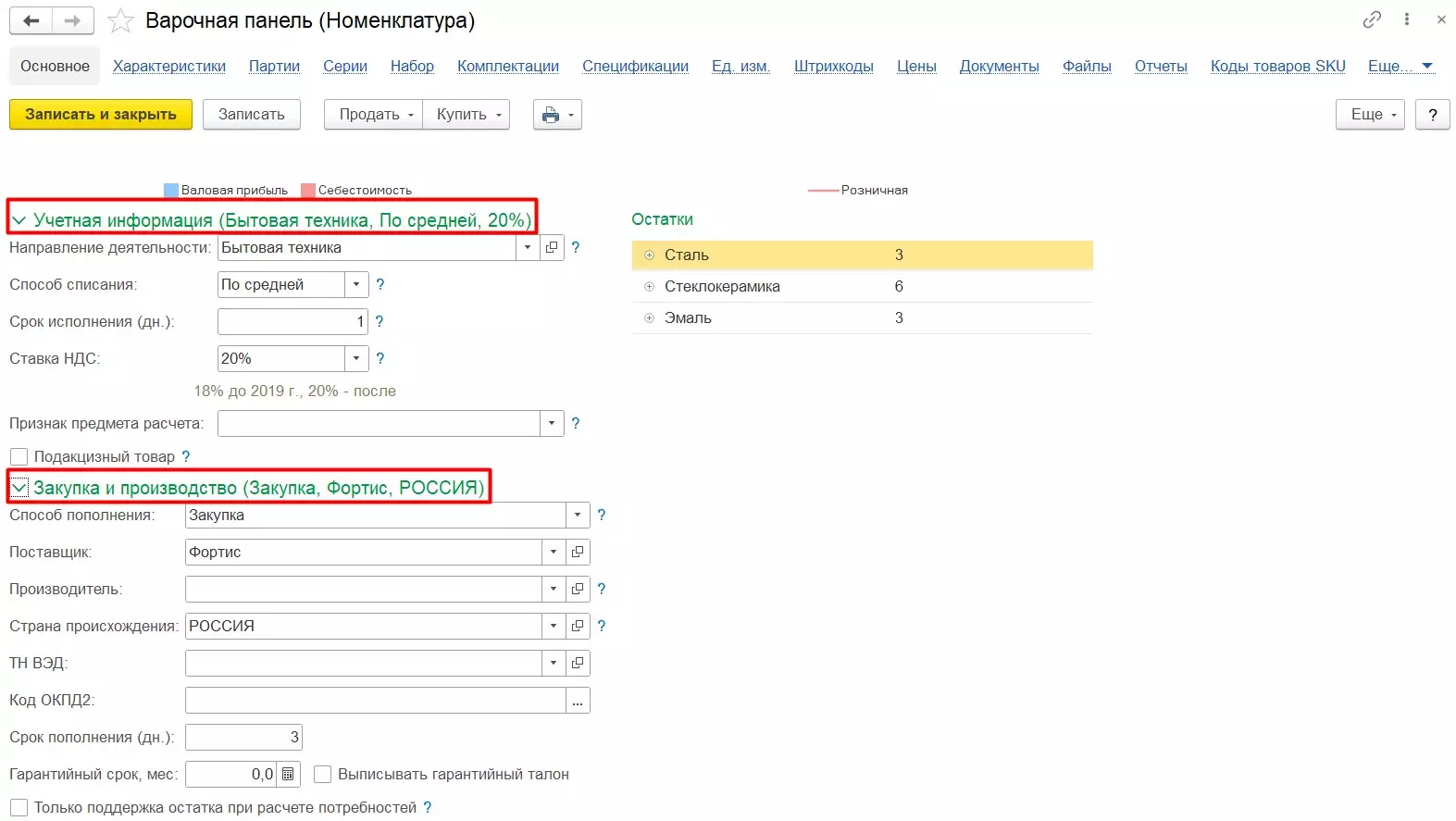Open the Способ списания dropdown
Viewport: 1456px width, 821px height.
pos(356,285)
